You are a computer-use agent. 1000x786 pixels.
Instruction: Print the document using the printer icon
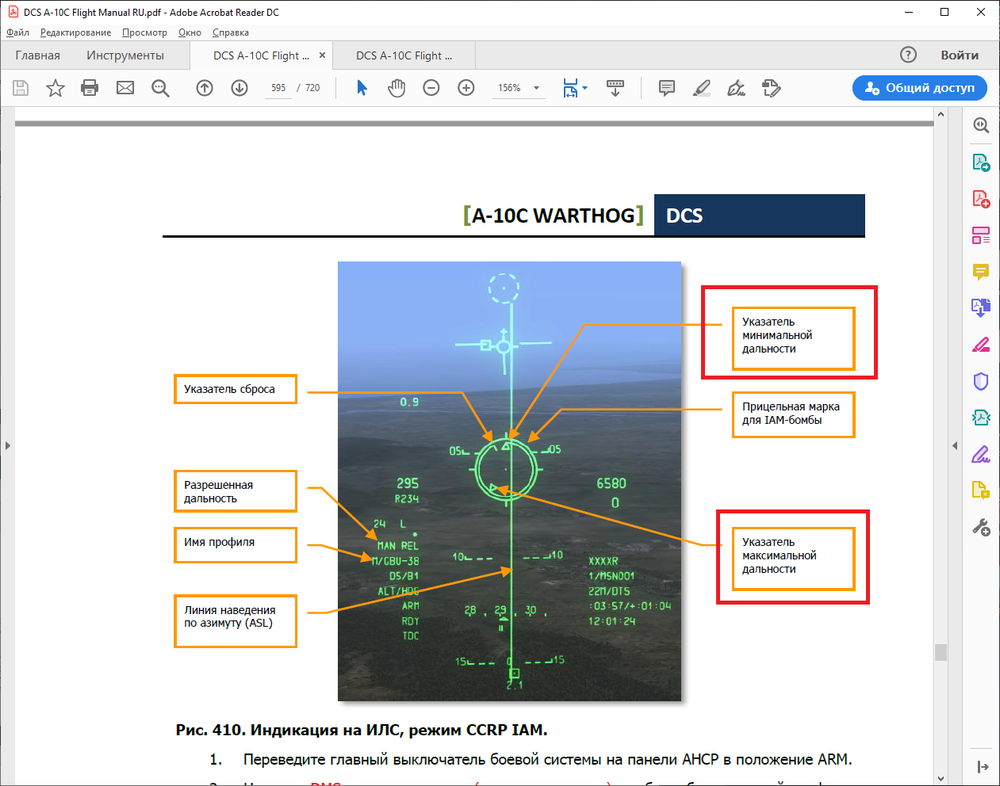[90, 87]
